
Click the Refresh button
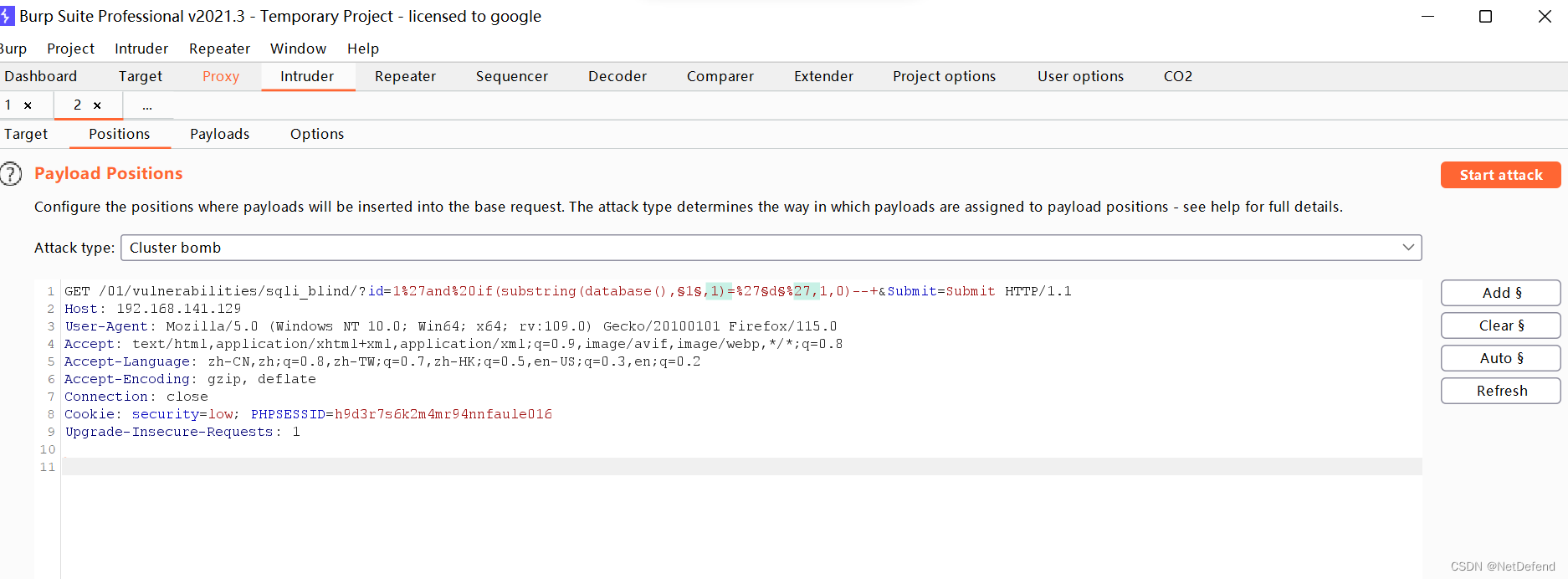click(x=1500, y=391)
